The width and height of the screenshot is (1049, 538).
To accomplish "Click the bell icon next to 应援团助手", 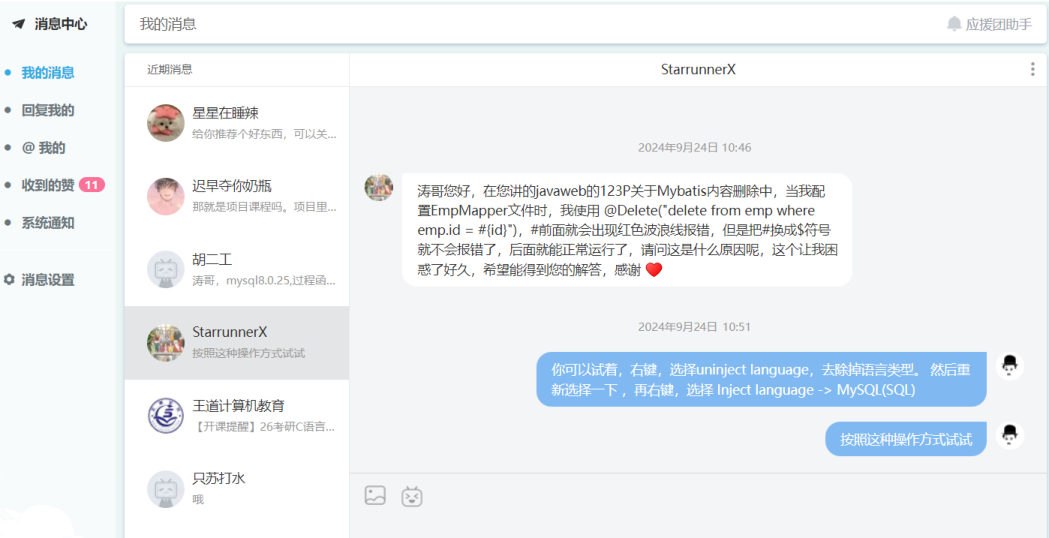I will pos(954,24).
